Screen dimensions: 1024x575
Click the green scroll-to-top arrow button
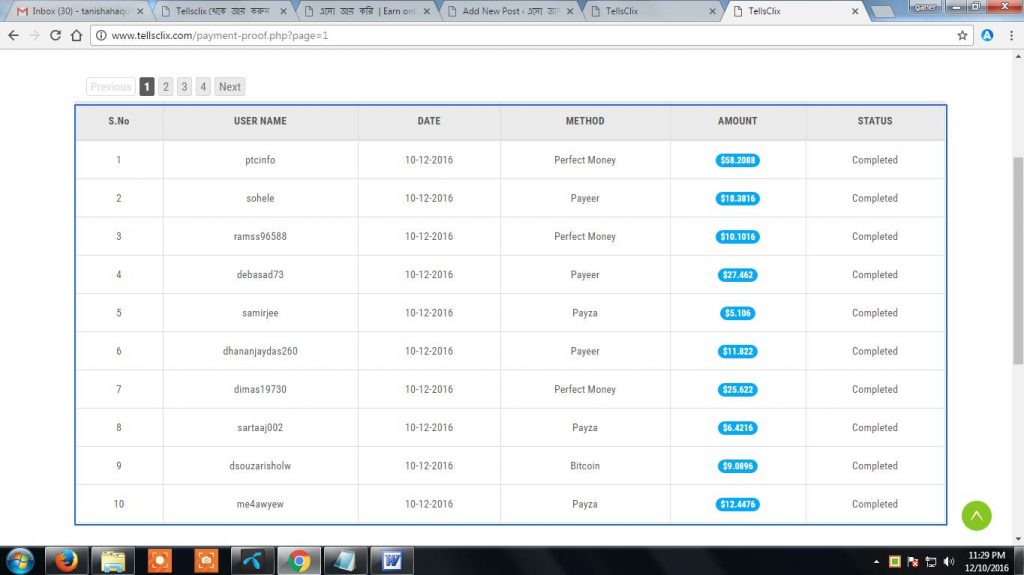click(976, 516)
